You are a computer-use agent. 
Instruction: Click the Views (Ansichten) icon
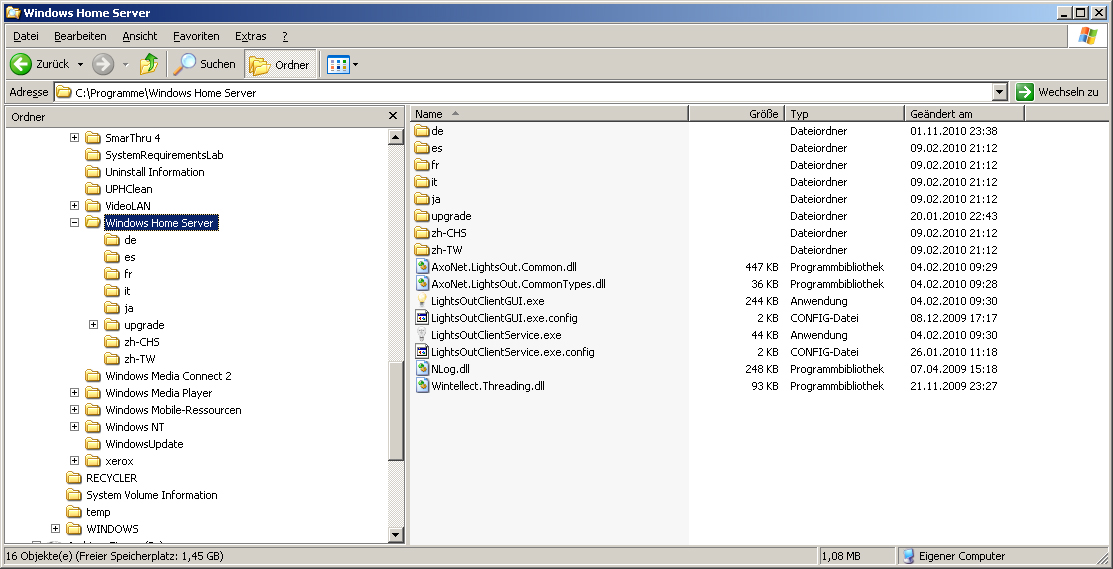pyautogui.click(x=338, y=65)
